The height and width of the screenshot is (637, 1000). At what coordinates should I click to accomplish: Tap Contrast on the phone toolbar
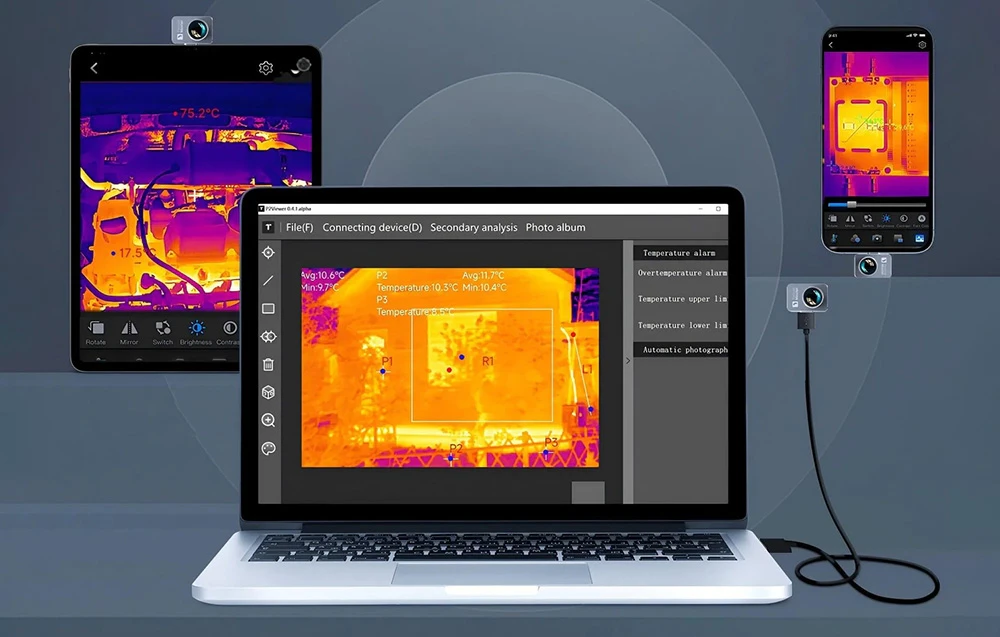click(904, 221)
